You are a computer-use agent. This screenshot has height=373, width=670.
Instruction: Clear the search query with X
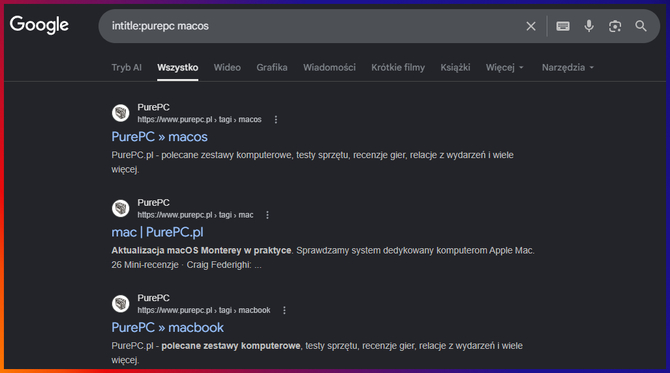click(x=531, y=26)
